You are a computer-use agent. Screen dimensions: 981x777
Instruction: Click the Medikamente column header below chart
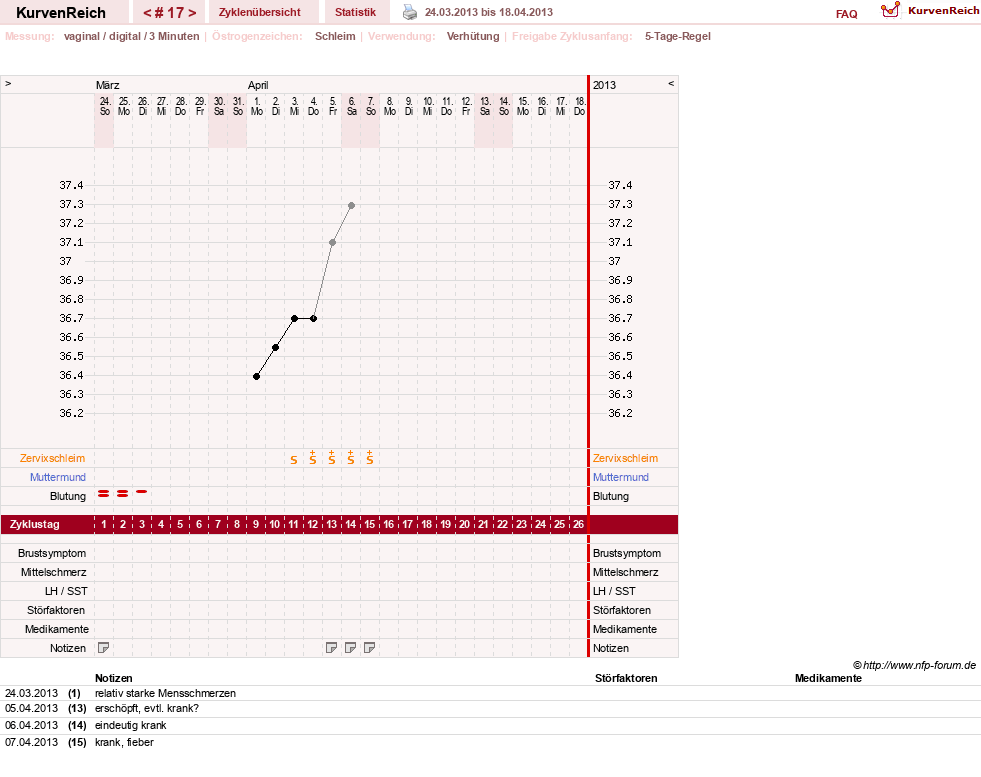pos(828,678)
